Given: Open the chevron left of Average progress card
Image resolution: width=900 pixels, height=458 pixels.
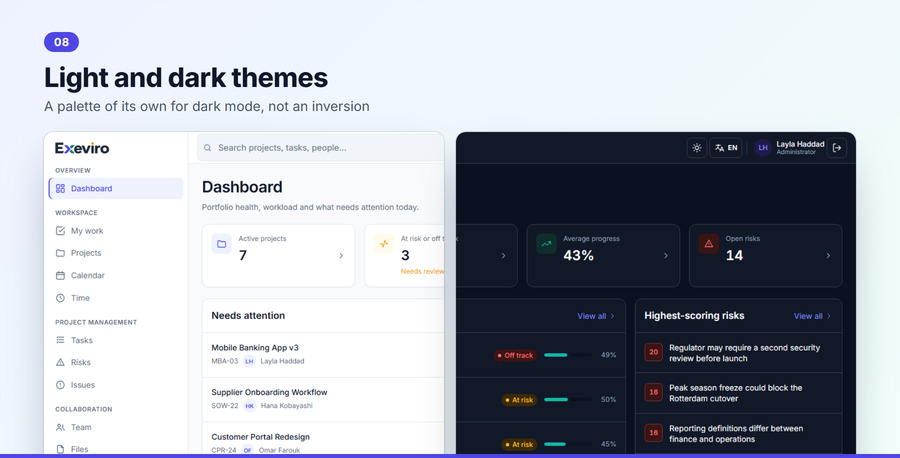Looking at the screenshot, I should [503, 256].
